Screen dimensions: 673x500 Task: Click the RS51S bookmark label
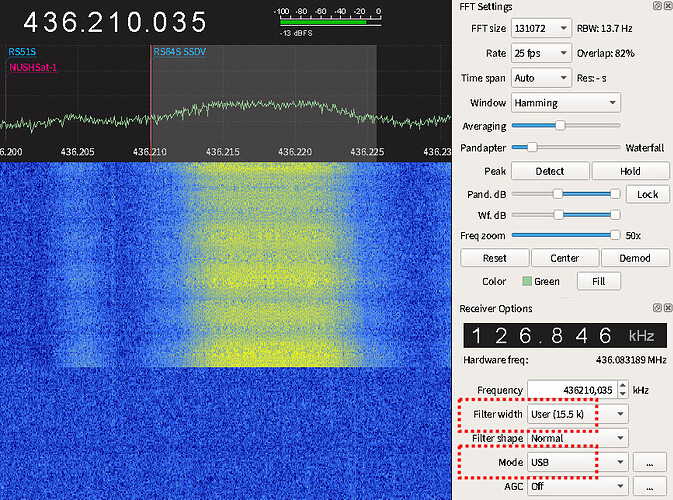(x=22, y=52)
